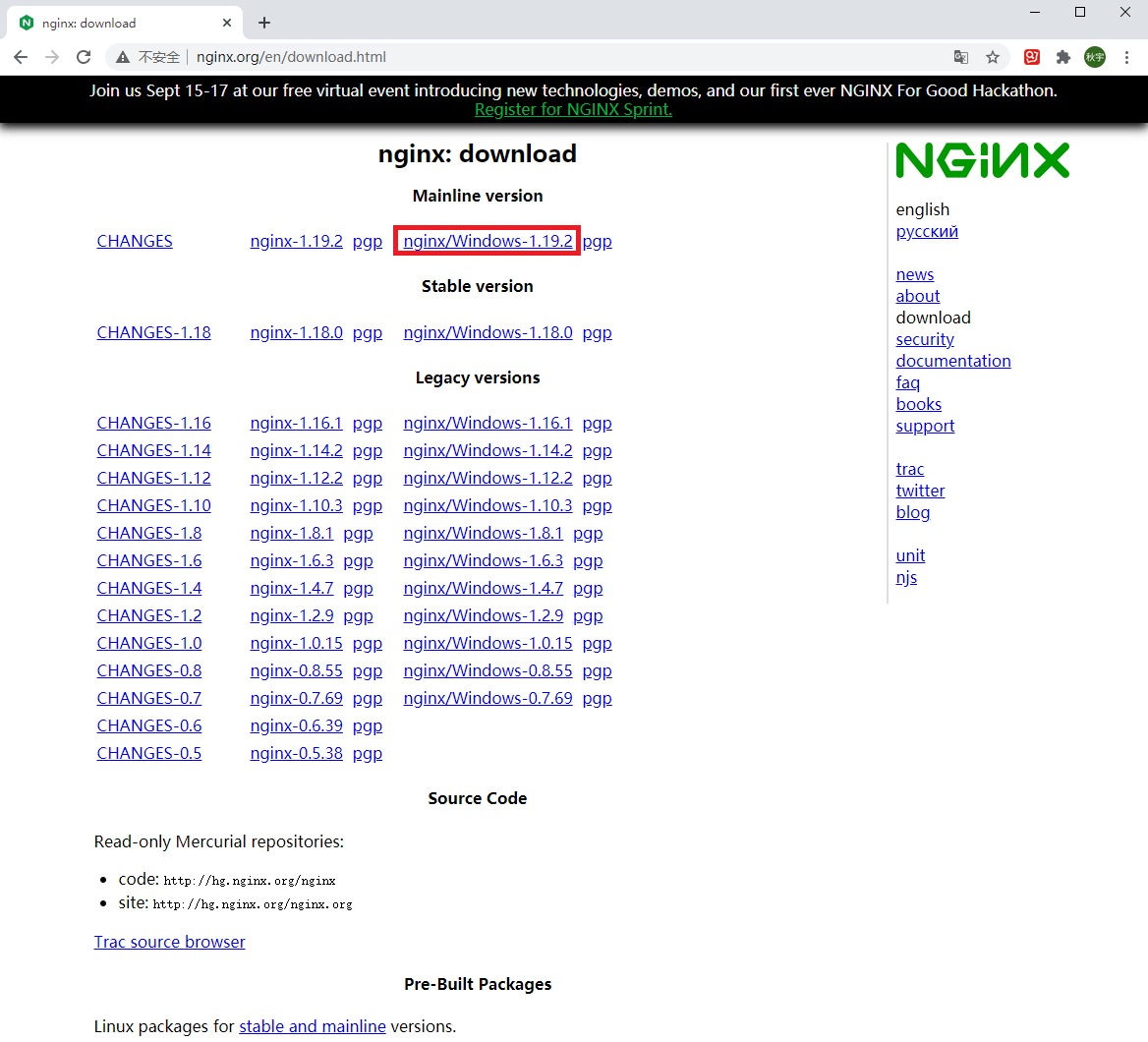Screen dimensions: 1148x1042
Task: Download nginx/Windows-1.6.3
Action: pyautogui.click(x=484, y=561)
